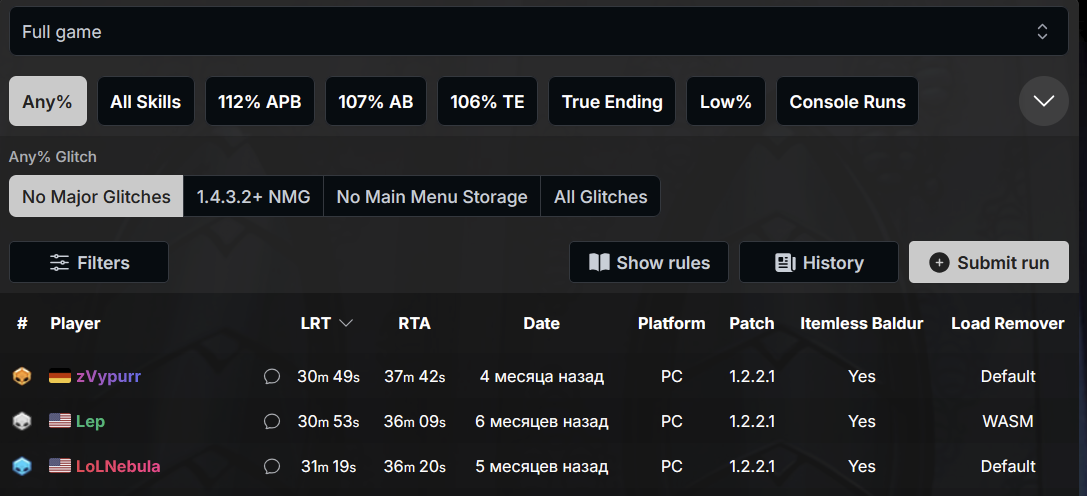Screen dimensions: 1087x496
Task: Expand more categories with the chevron button
Action: coord(1044,101)
